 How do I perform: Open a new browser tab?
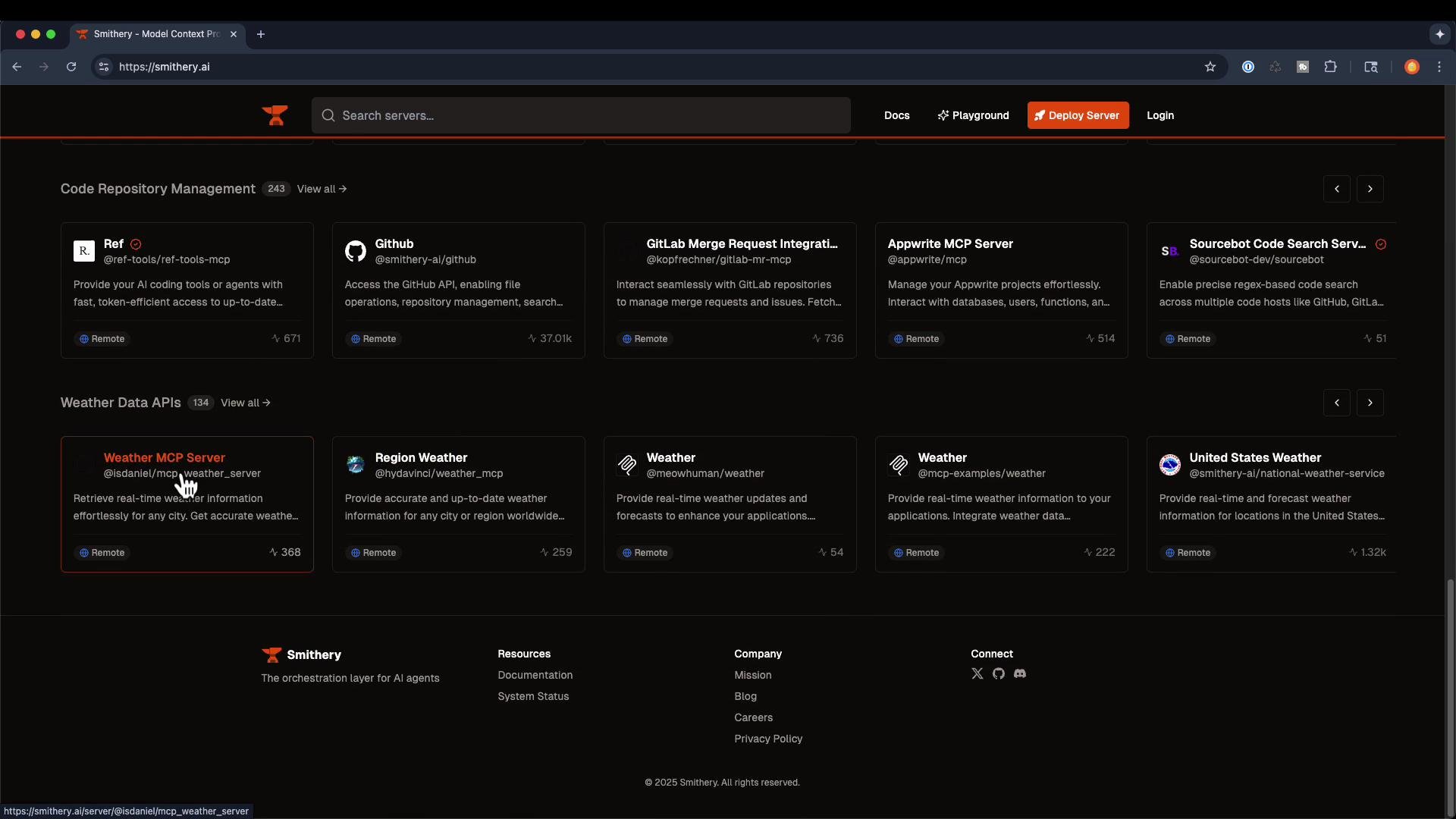[x=261, y=34]
